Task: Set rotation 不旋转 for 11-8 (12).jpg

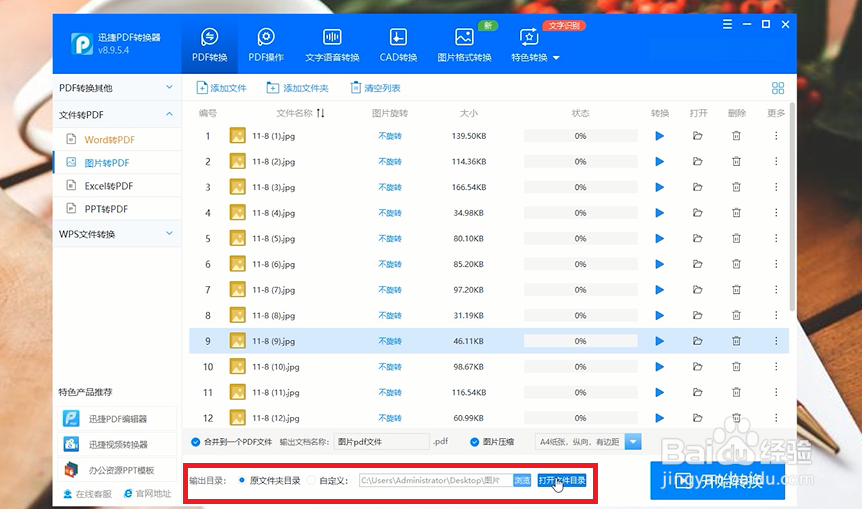Action: pyautogui.click(x=390, y=418)
